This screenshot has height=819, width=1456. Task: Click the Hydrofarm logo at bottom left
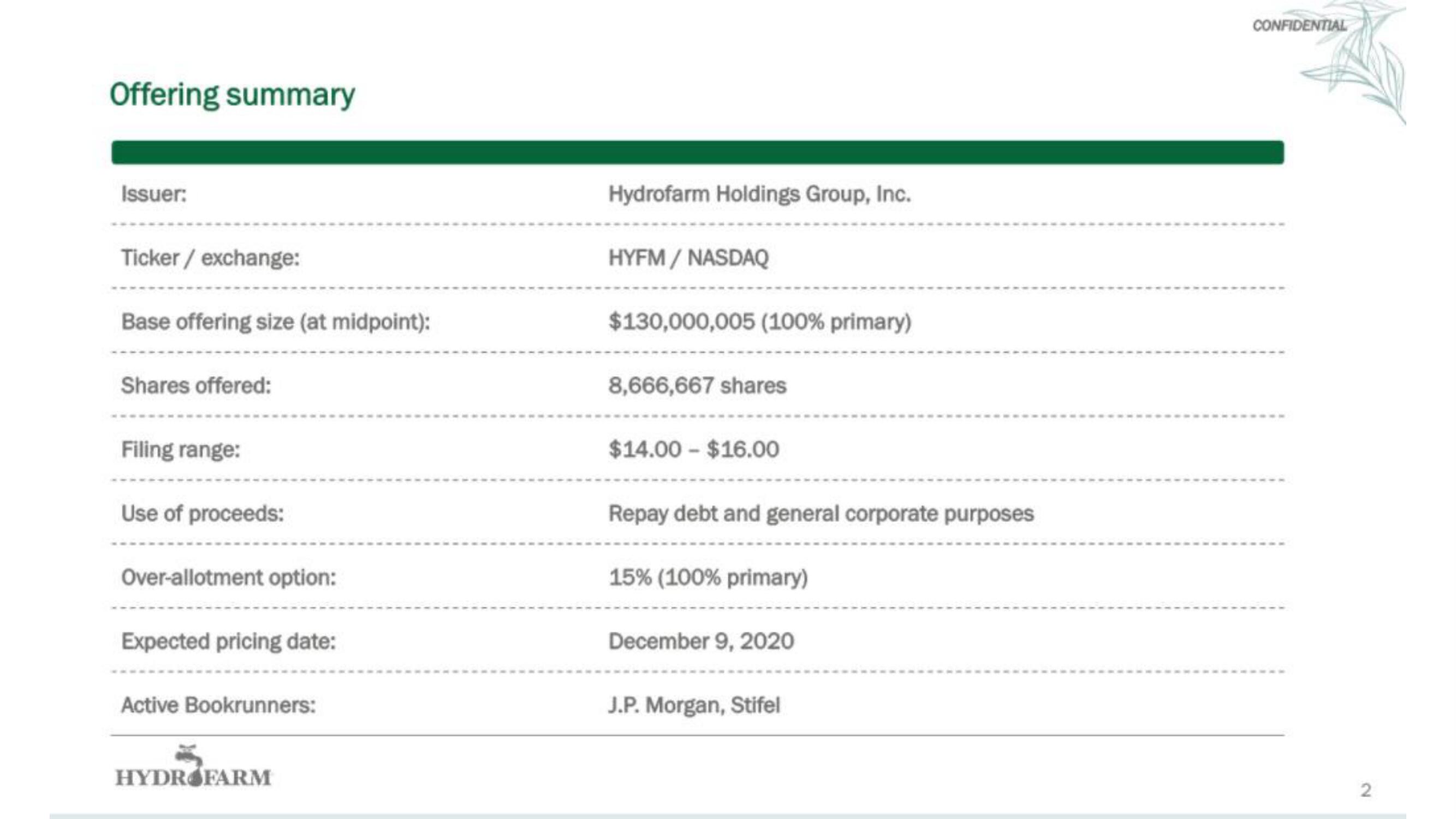pyautogui.click(x=193, y=767)
